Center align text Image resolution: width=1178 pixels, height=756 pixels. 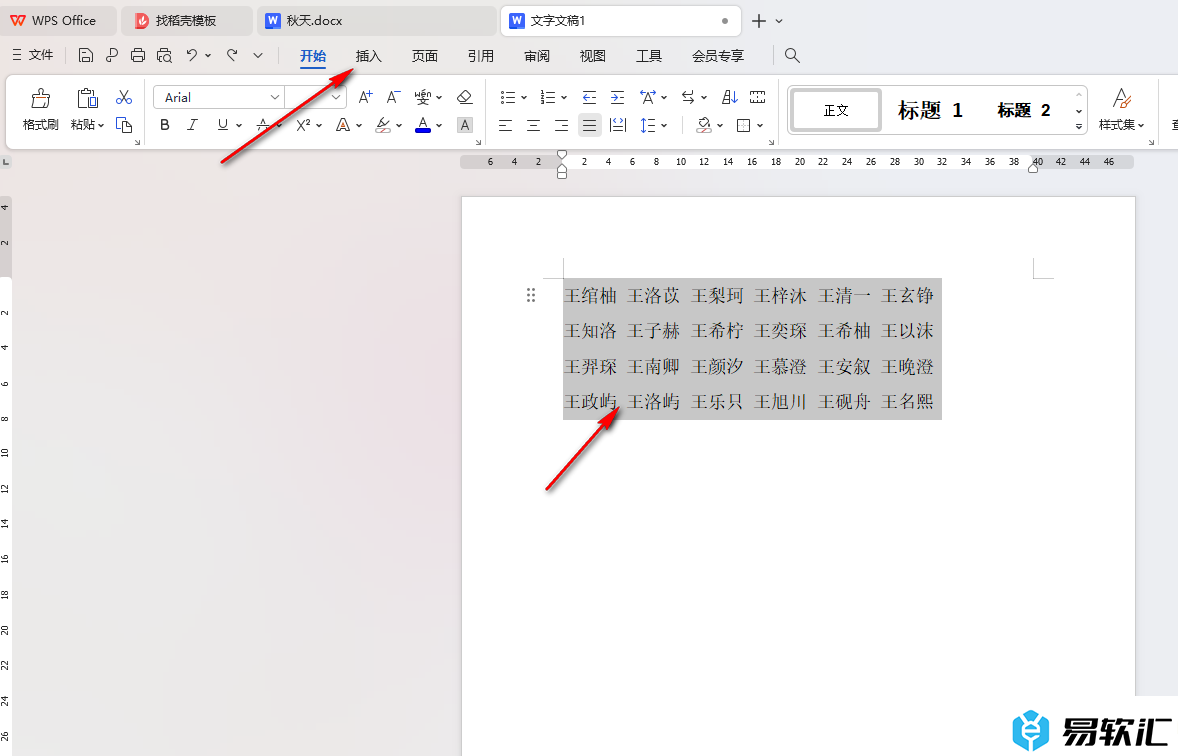533,125
